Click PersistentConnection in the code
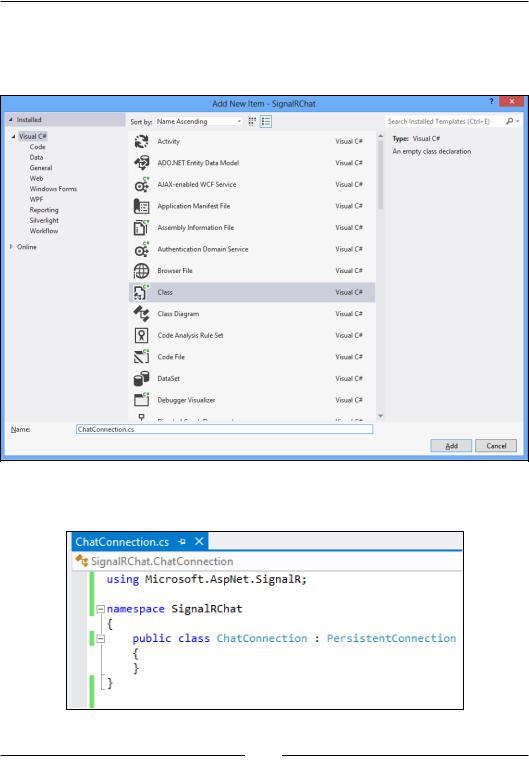529x761 pixels. [x=391, y=638]
